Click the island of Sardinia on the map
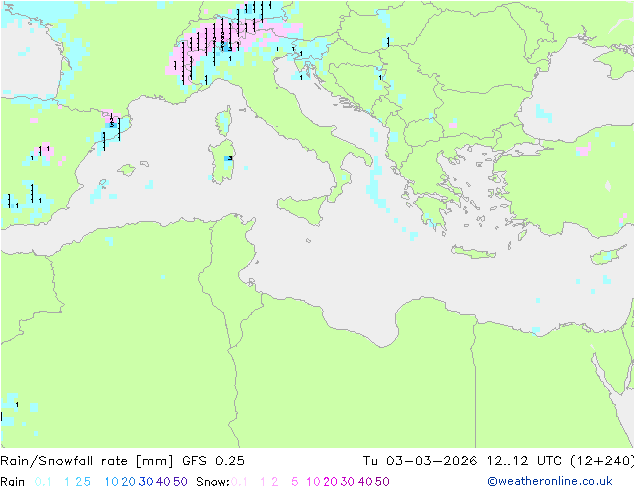This screenshot has width=634, height=490. coord(222,163)
